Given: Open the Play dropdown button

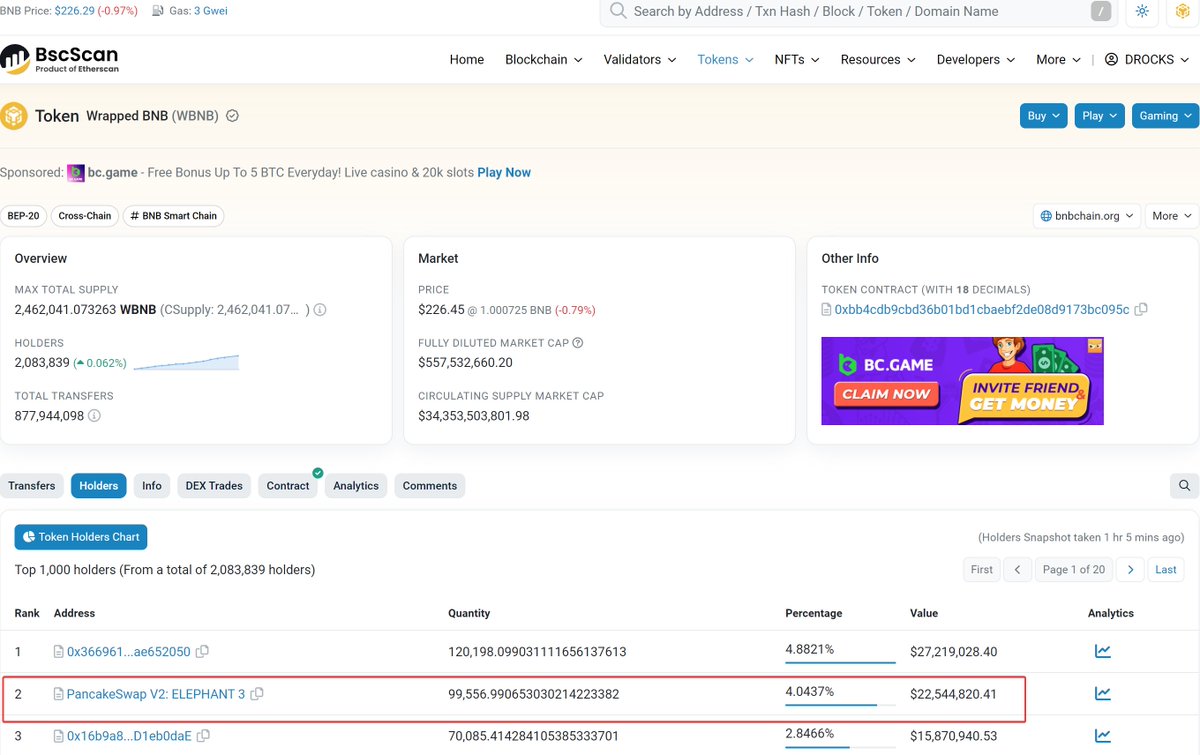Looking at the screenshot, I should click(1100, 116).
